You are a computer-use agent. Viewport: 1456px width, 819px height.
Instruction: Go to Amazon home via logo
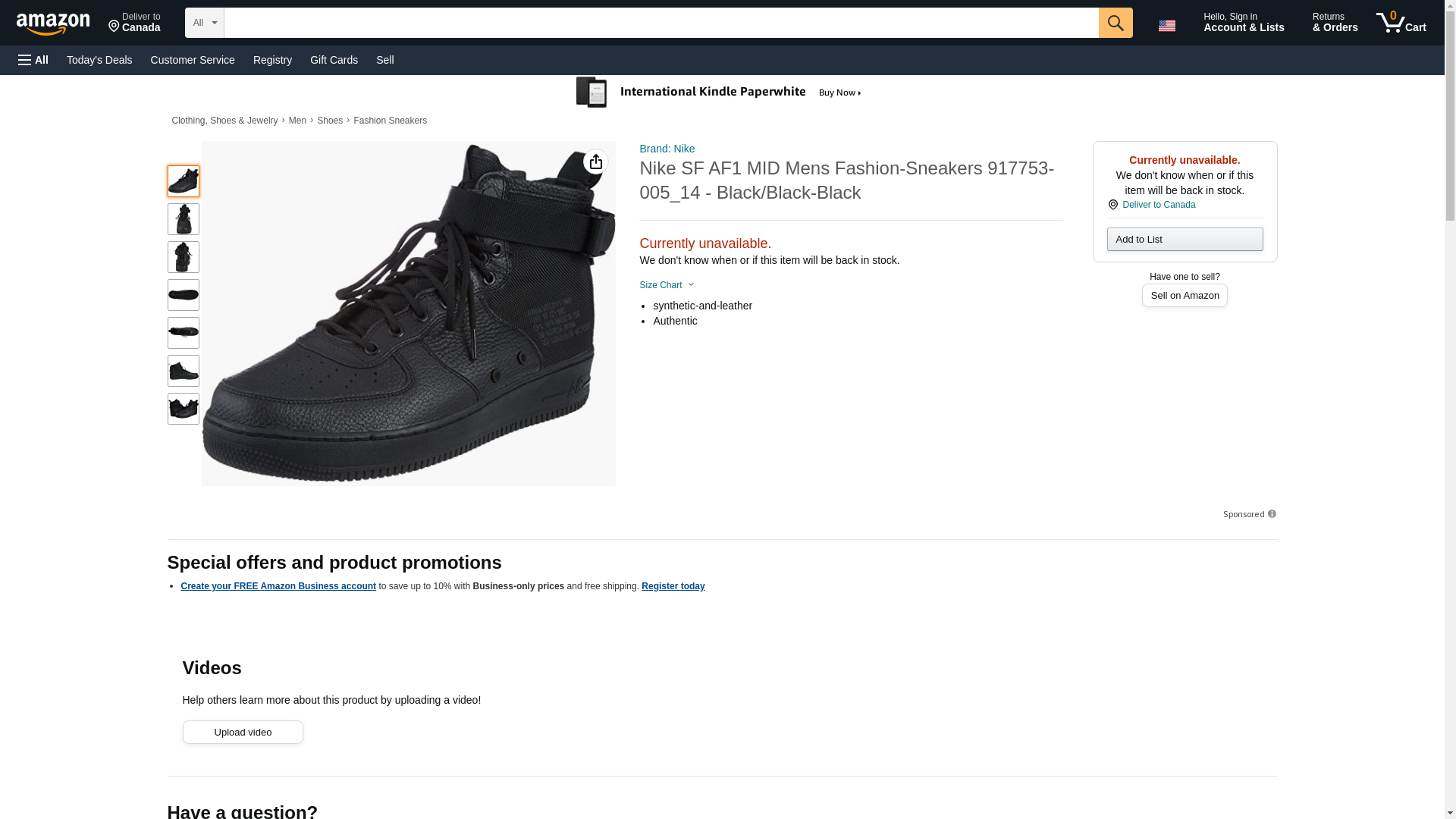[x=53, y=24]
